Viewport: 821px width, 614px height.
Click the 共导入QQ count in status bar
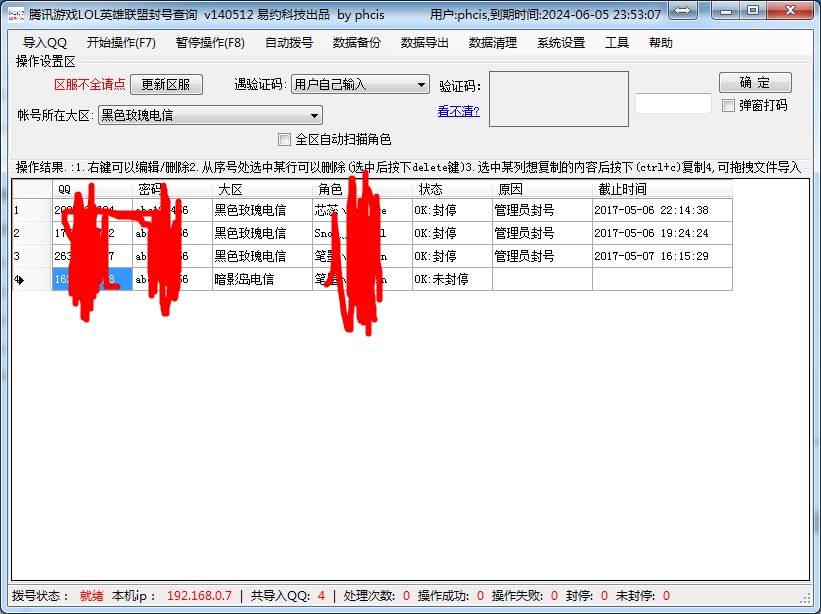point(287,596)
